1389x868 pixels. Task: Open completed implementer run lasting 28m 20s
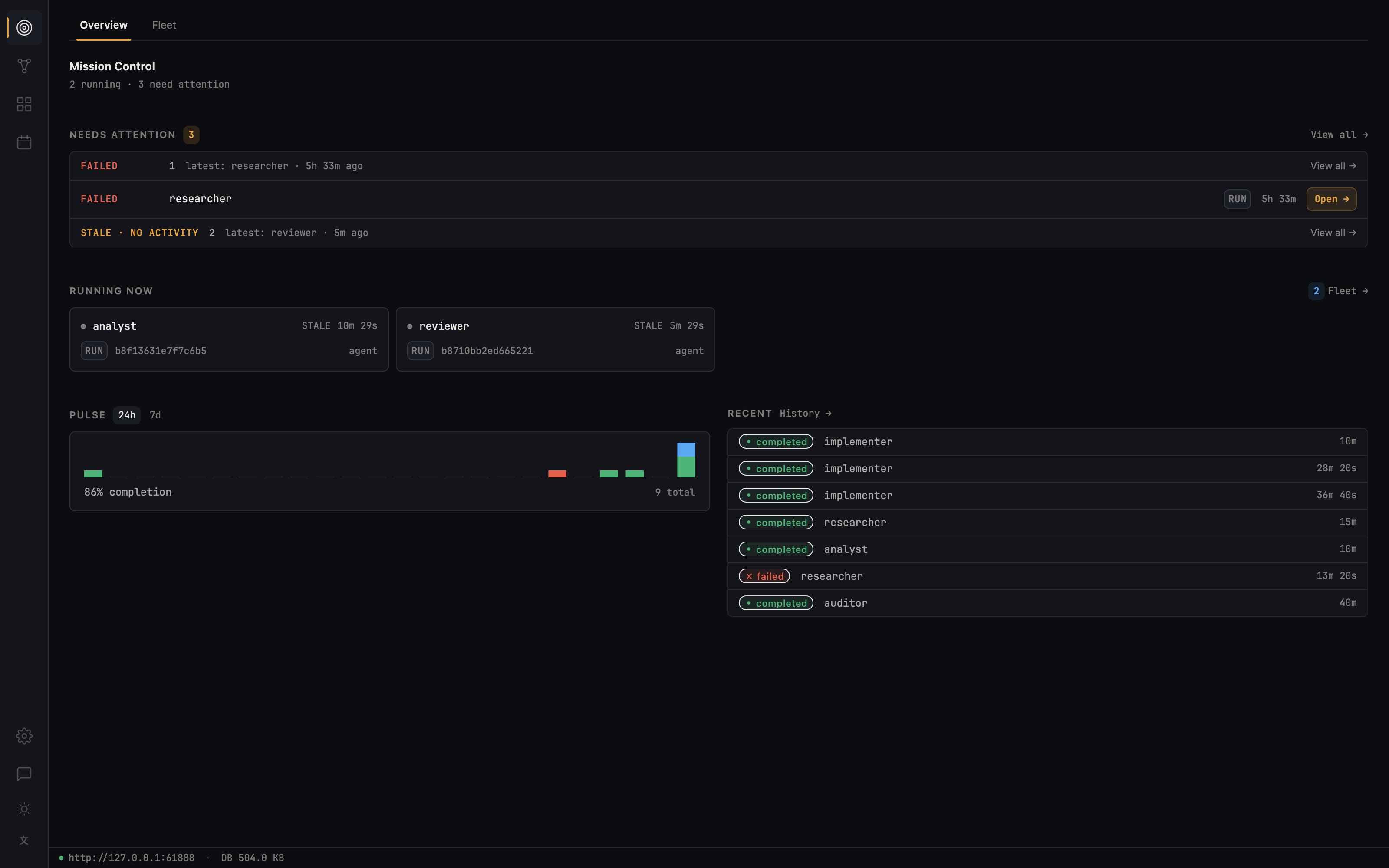pyautogui.click(x=1047, y=468)
